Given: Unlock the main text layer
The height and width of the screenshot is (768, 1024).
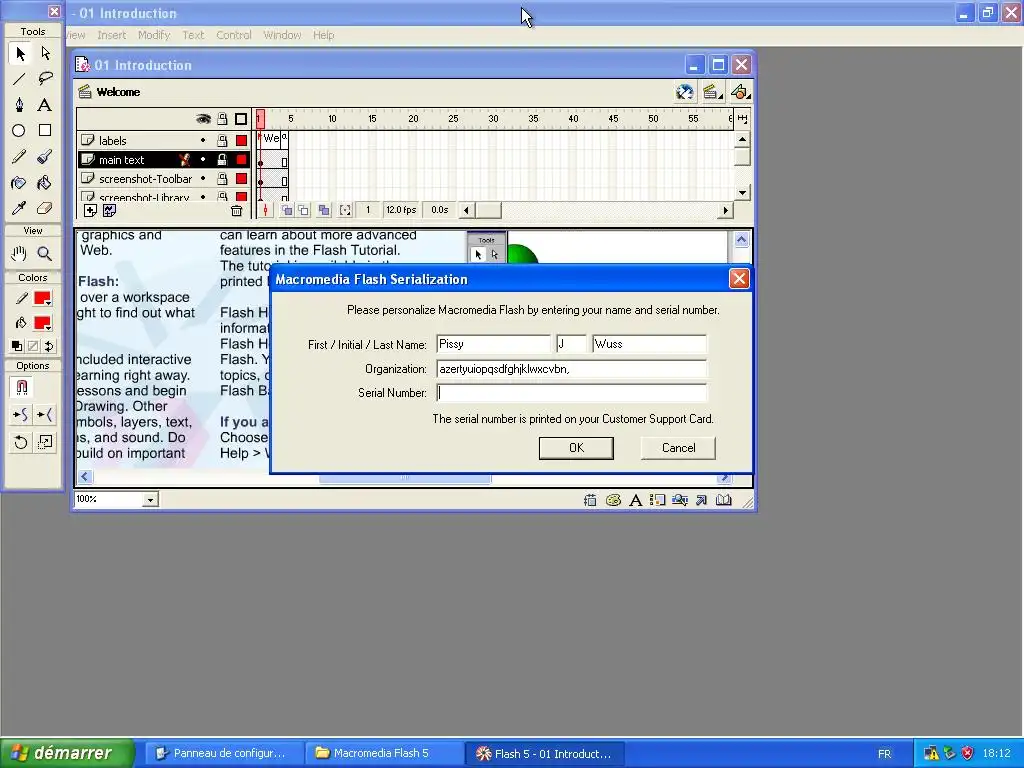Looking at the screenshot, I should [223, 159].
